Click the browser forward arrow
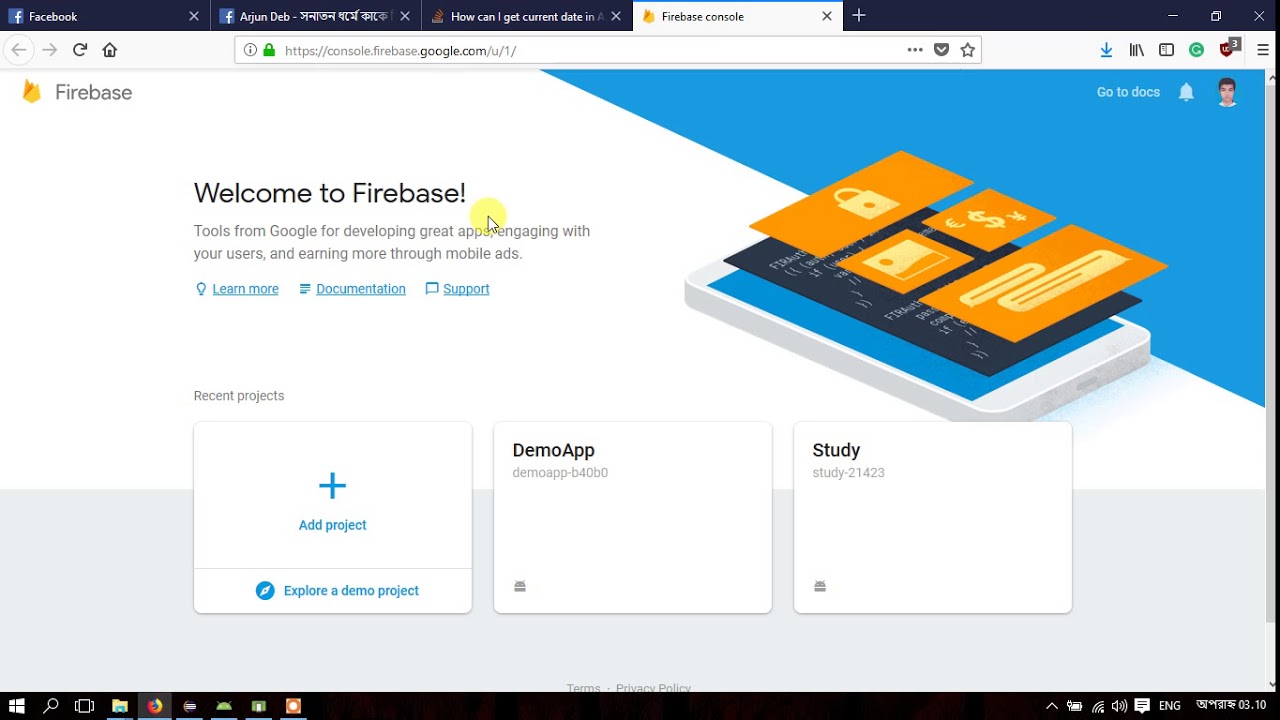This screenshot has height=720, width=1280. pos(49,50)
